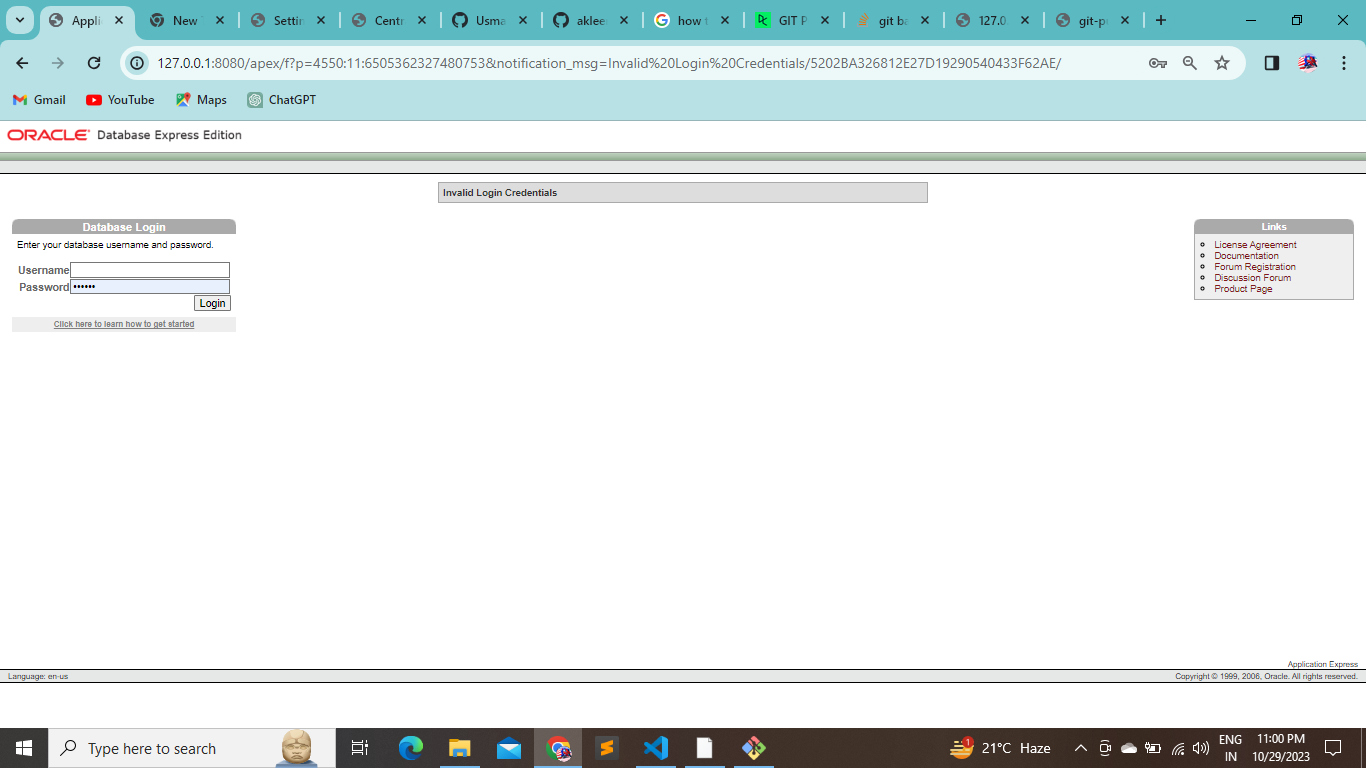
Task: Open the Documentation link in the Links panel
Action: (1246, 255)
